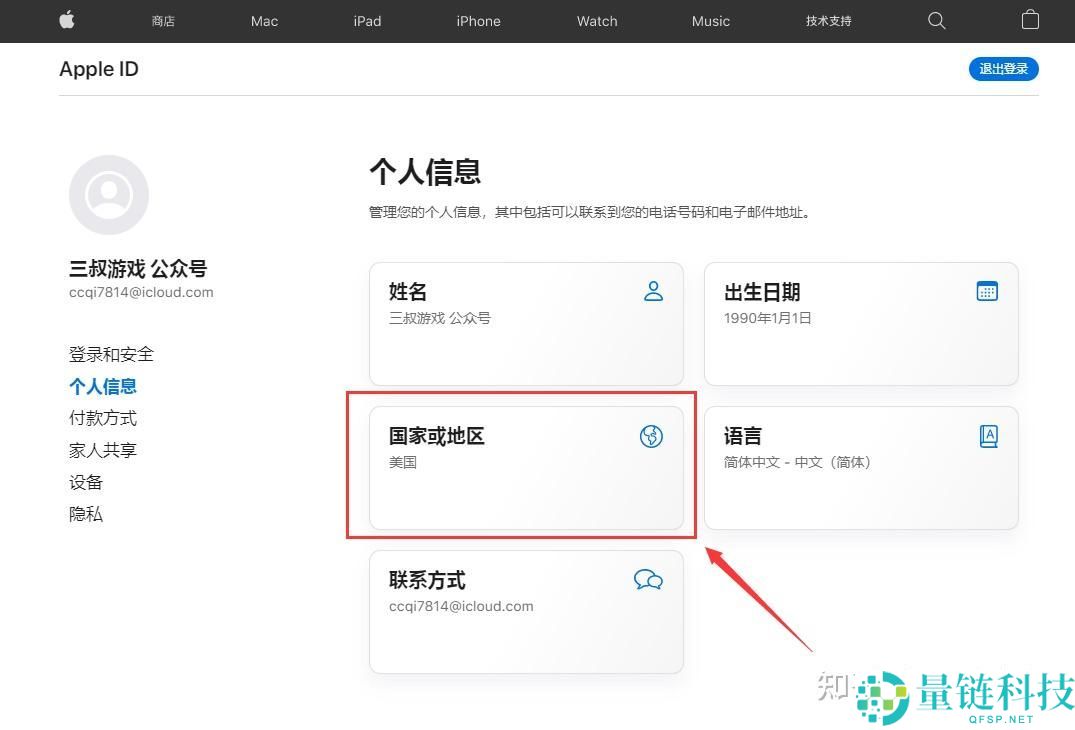Image resolution: width=1075 pixels, height=730 pixels.
Task: Open the 隐私 section from the sidebar
Action: [86, 513]
